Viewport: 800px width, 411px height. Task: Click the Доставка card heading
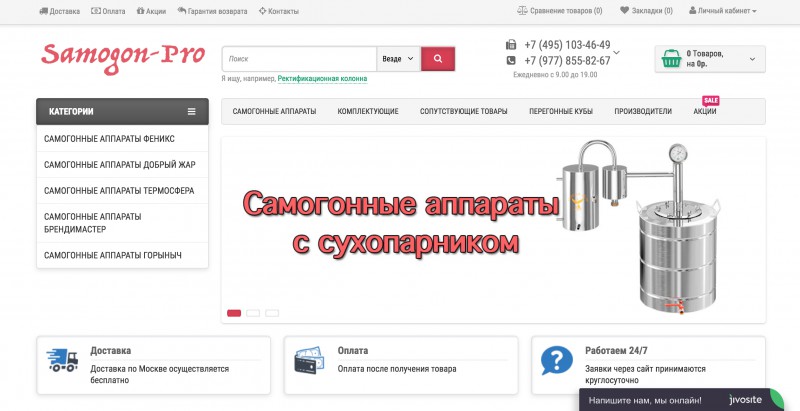[x=111, y=350]
